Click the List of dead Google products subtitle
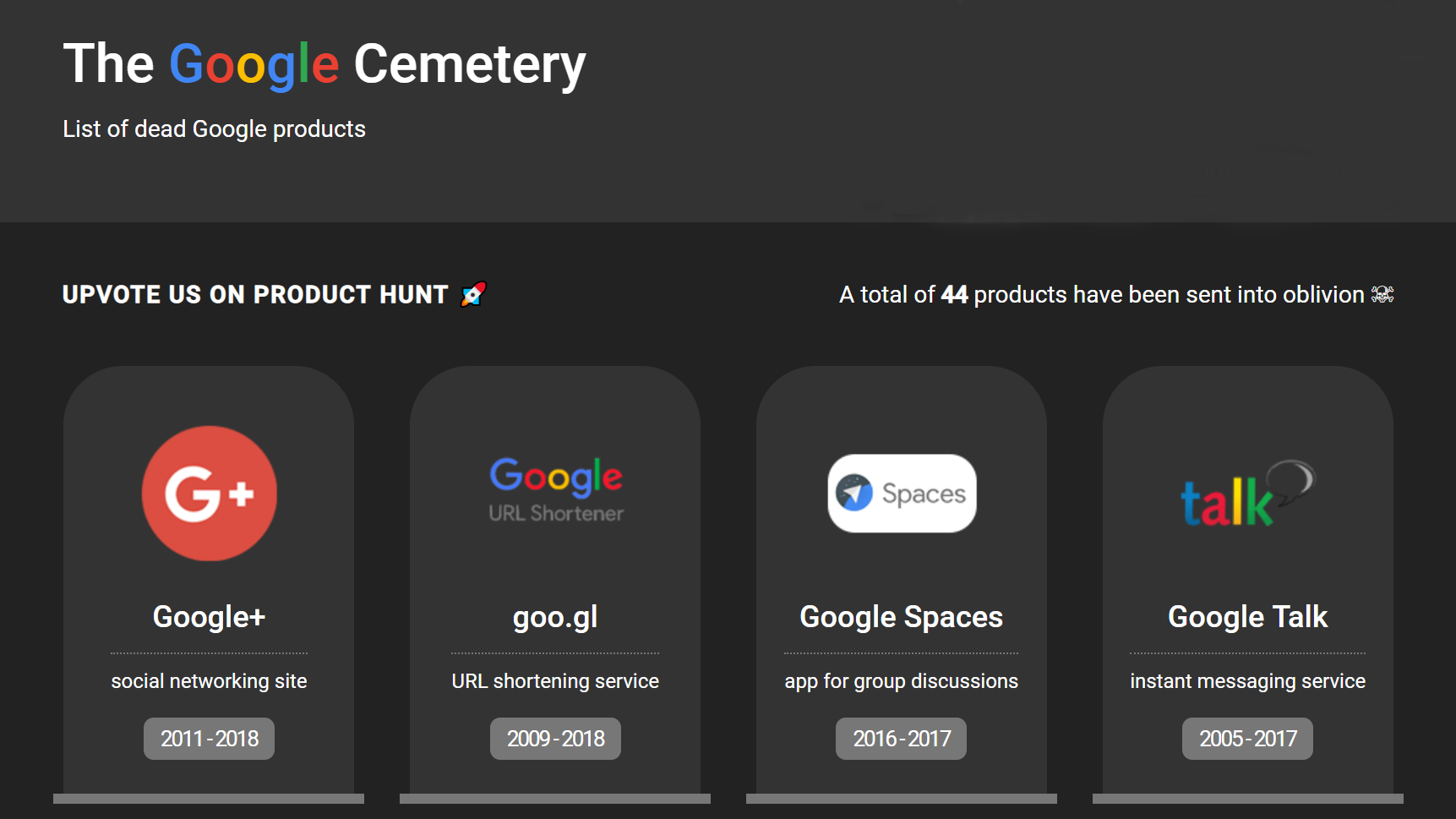The height and width of the screenshot is (819, 1456). (x=213, y=128)
